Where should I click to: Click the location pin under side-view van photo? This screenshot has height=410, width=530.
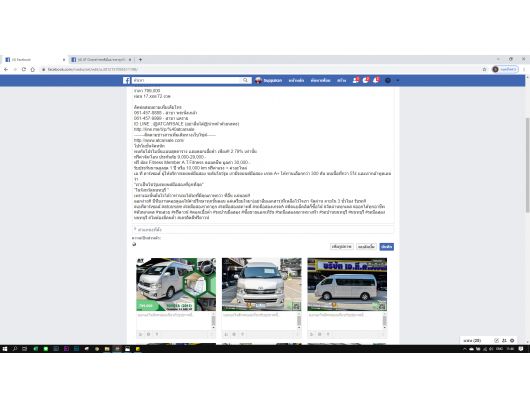(x=328, y=334)
